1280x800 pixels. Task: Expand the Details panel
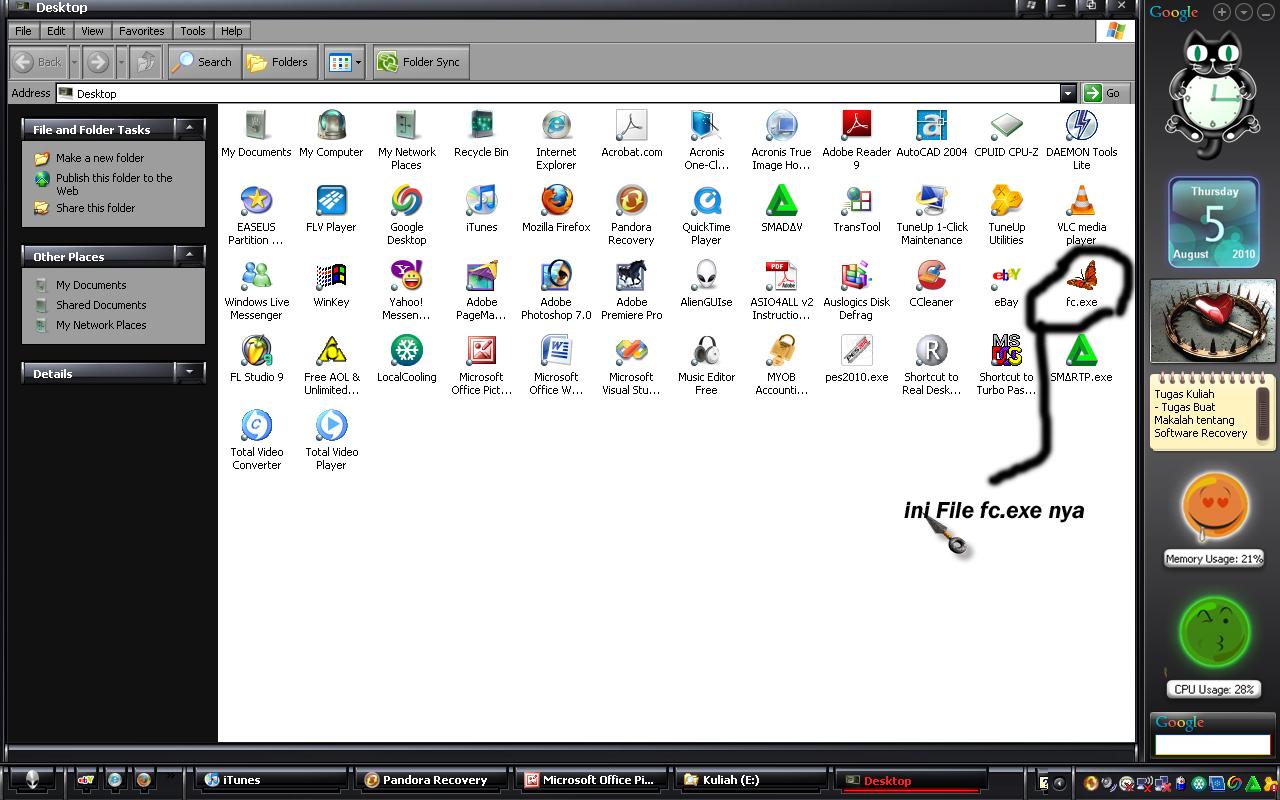(x=189, y=372)
